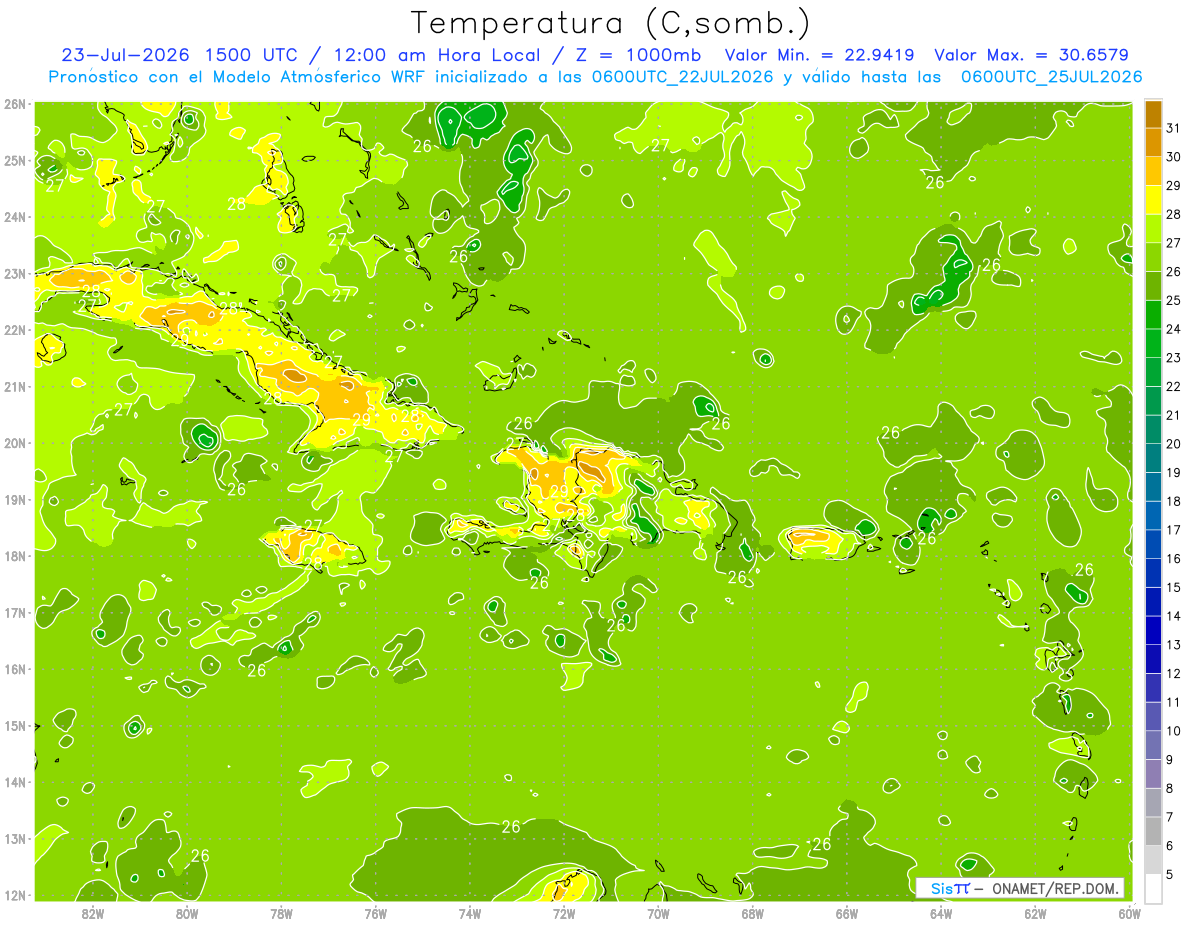Click the 68W longitude axis label
This screenshot has width=1200, height=927.
(752, 913)
